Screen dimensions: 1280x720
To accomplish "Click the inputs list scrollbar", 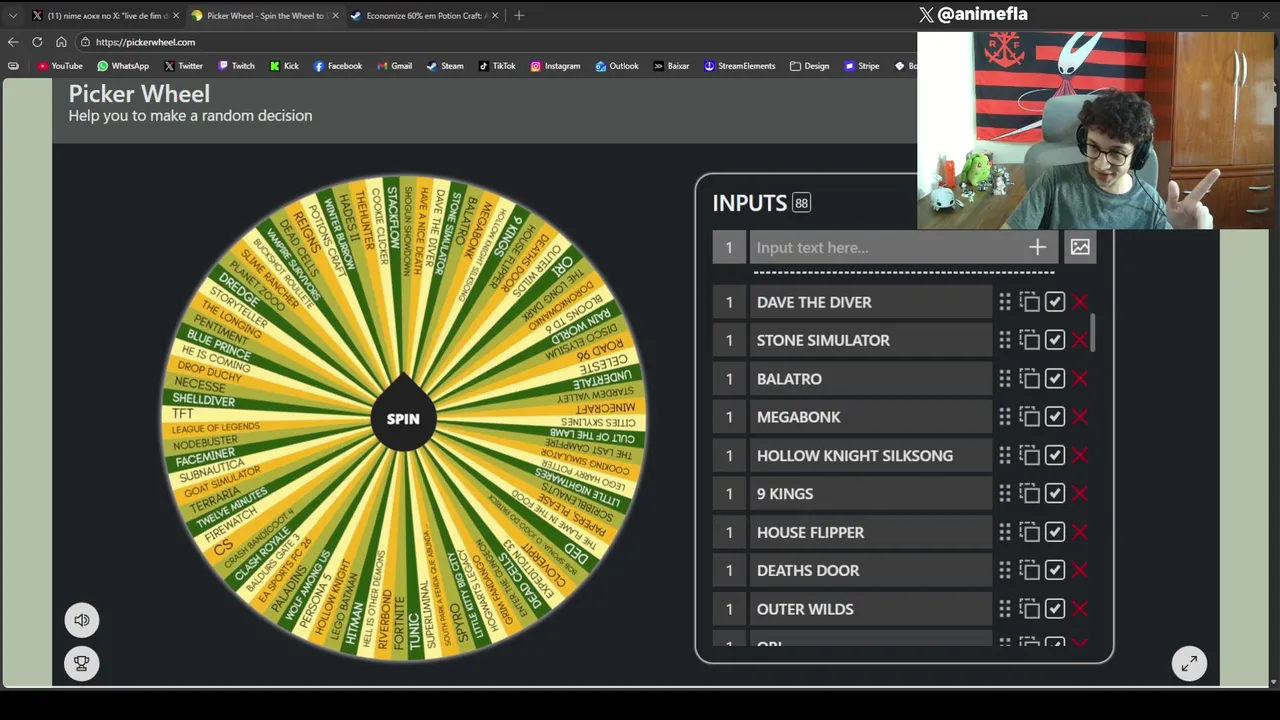I will pos(1094,332).
